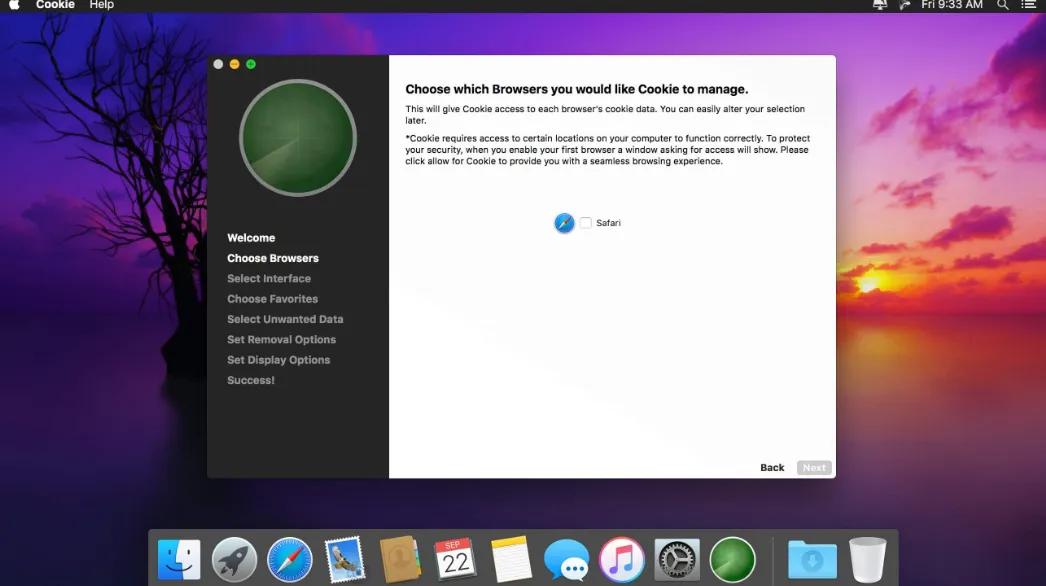Click the Safari compass icon in setup window
1046x586 pixels.
coord(564,223)
